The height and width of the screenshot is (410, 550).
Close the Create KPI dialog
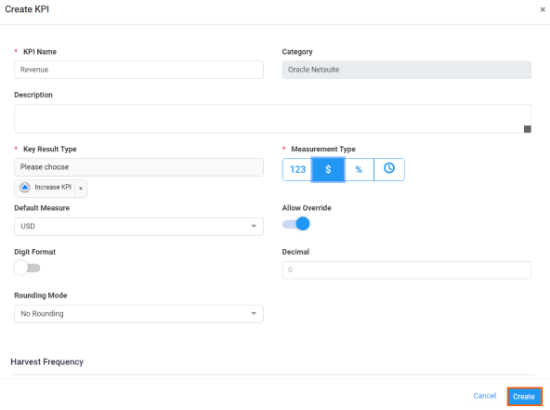542,9
